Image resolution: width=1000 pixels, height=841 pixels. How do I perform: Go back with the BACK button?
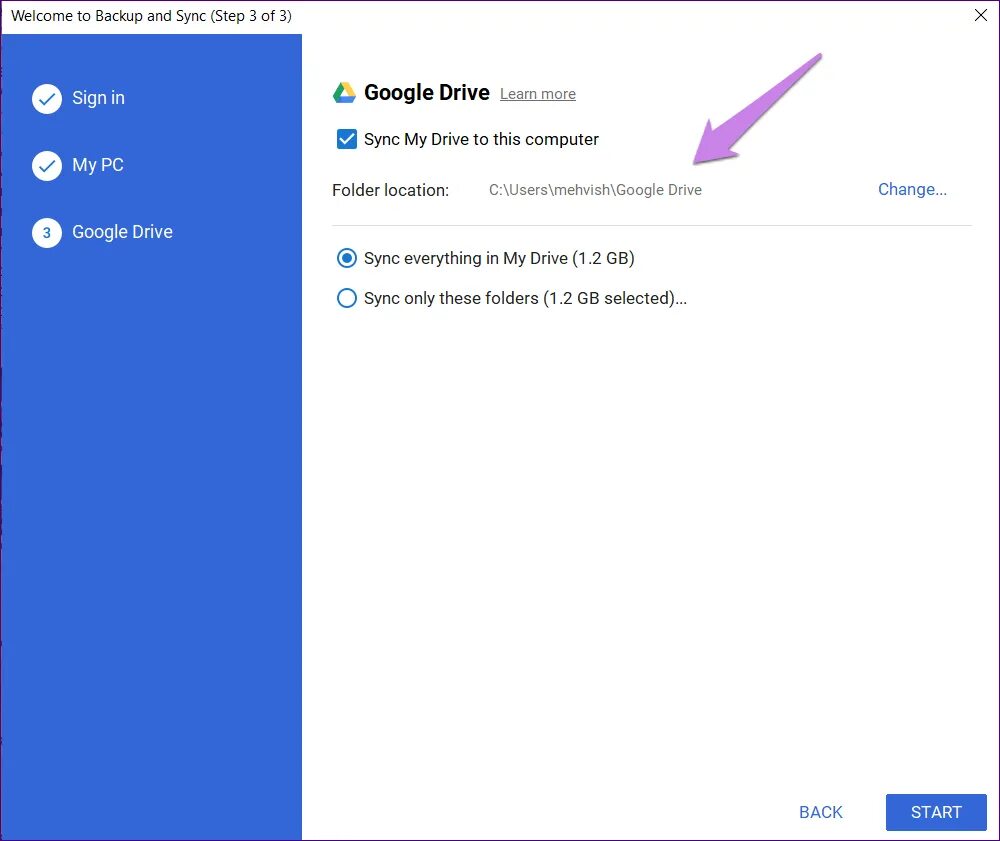click(x=821, y=812)
